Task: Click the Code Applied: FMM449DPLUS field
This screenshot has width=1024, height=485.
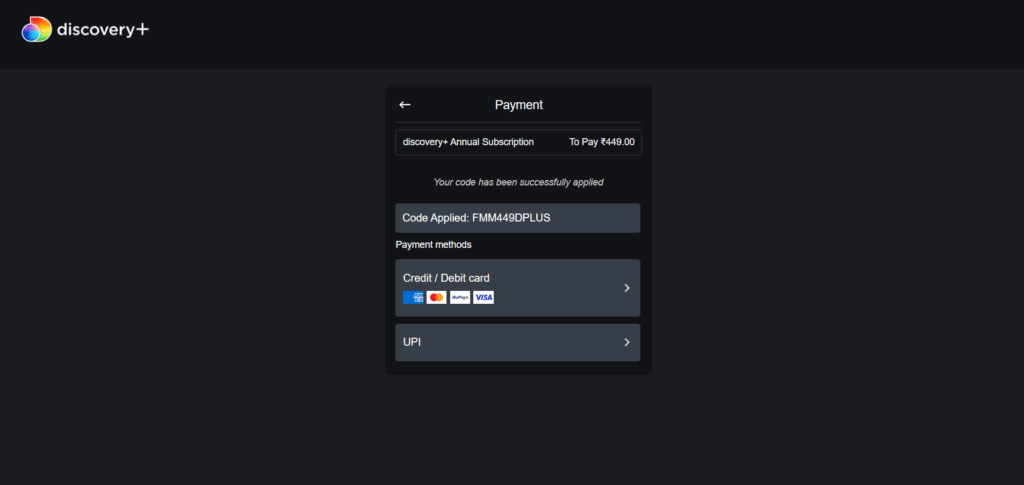Action: pyautogui.click(x=518, y=218)
